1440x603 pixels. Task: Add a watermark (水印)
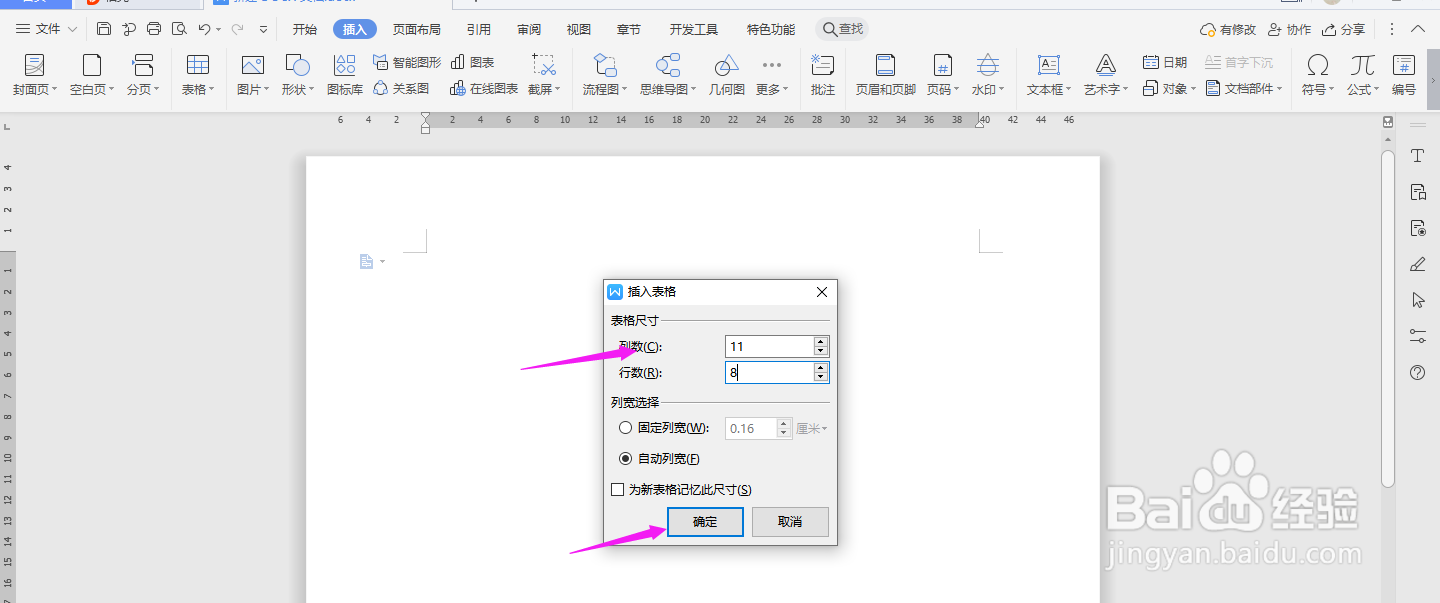tap(988, 75)
